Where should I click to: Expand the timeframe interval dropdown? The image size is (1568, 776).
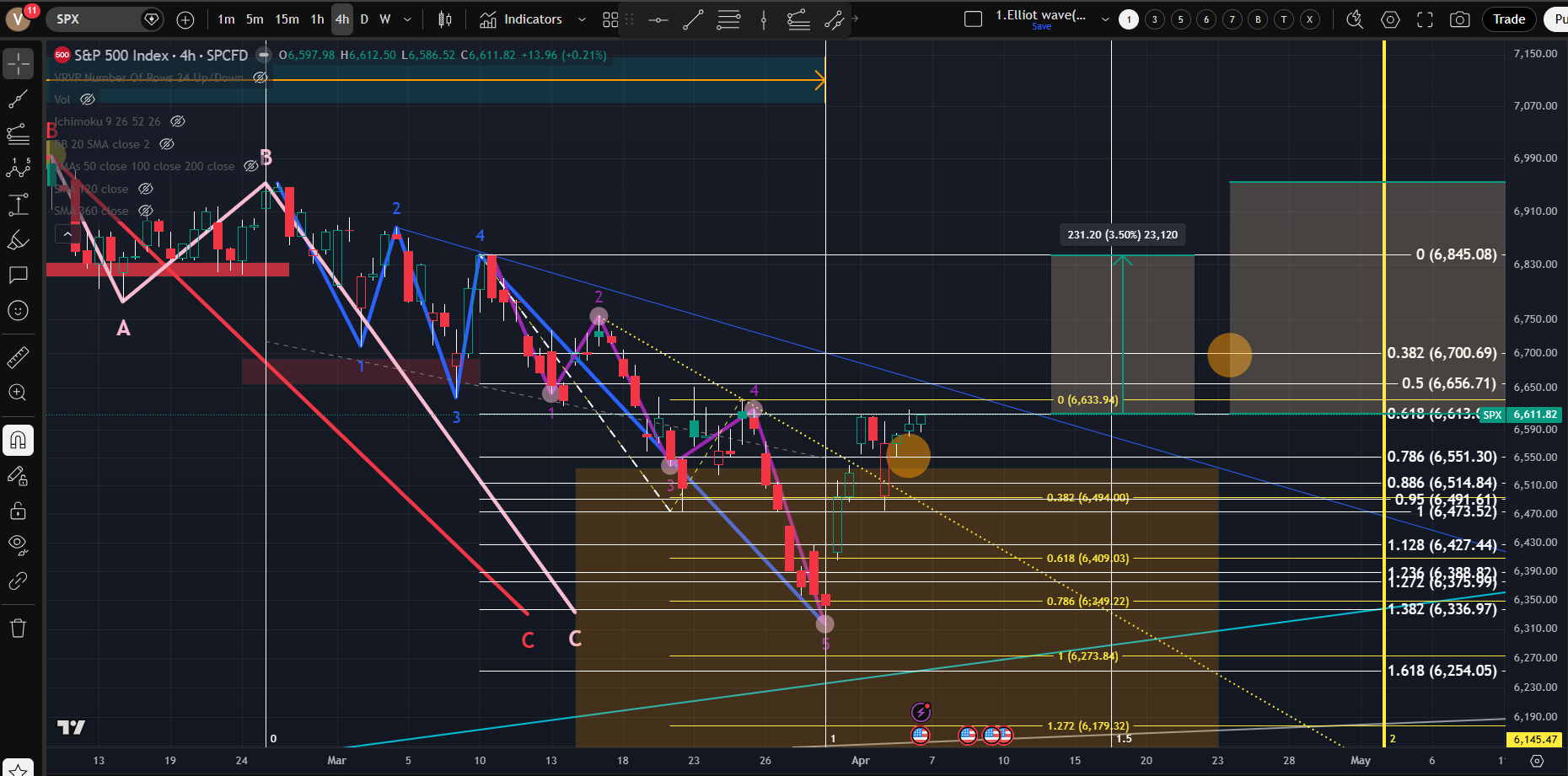click(x=408, y=19)
